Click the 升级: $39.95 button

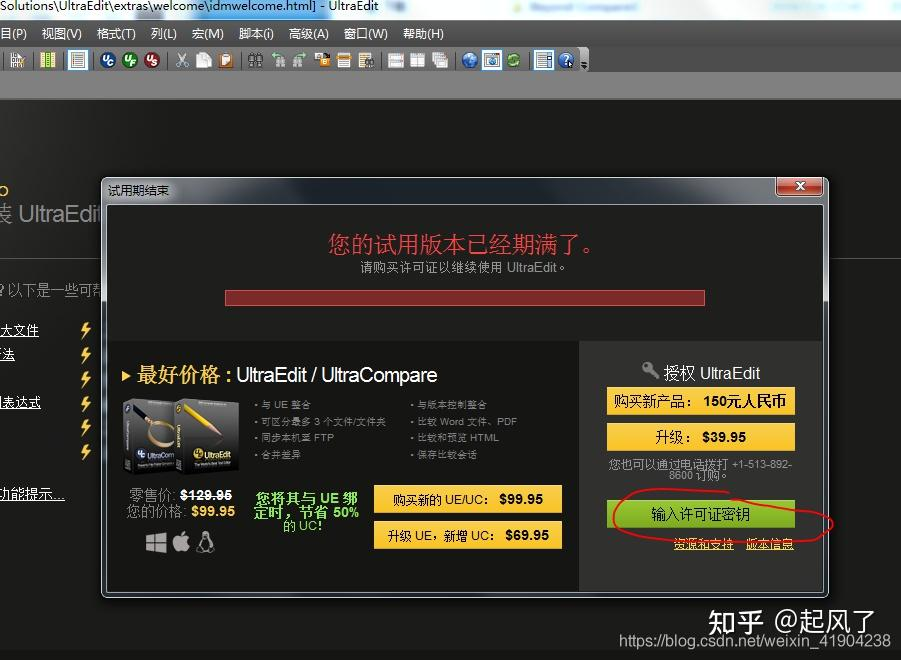pyautogui.click(x=700, y=437)
